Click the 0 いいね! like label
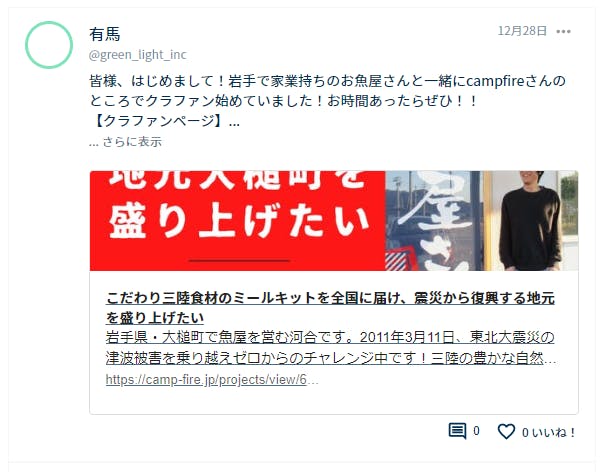606x472 pixels. coord(548,432)
